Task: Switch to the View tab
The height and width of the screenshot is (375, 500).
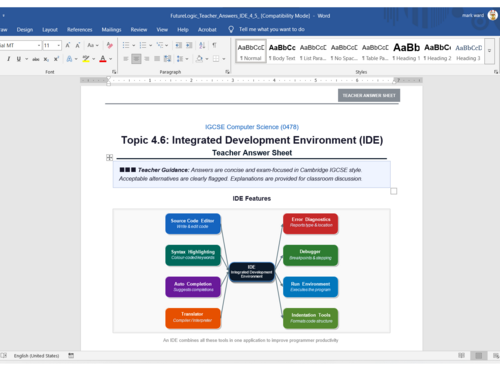Action: pos(162,30)
